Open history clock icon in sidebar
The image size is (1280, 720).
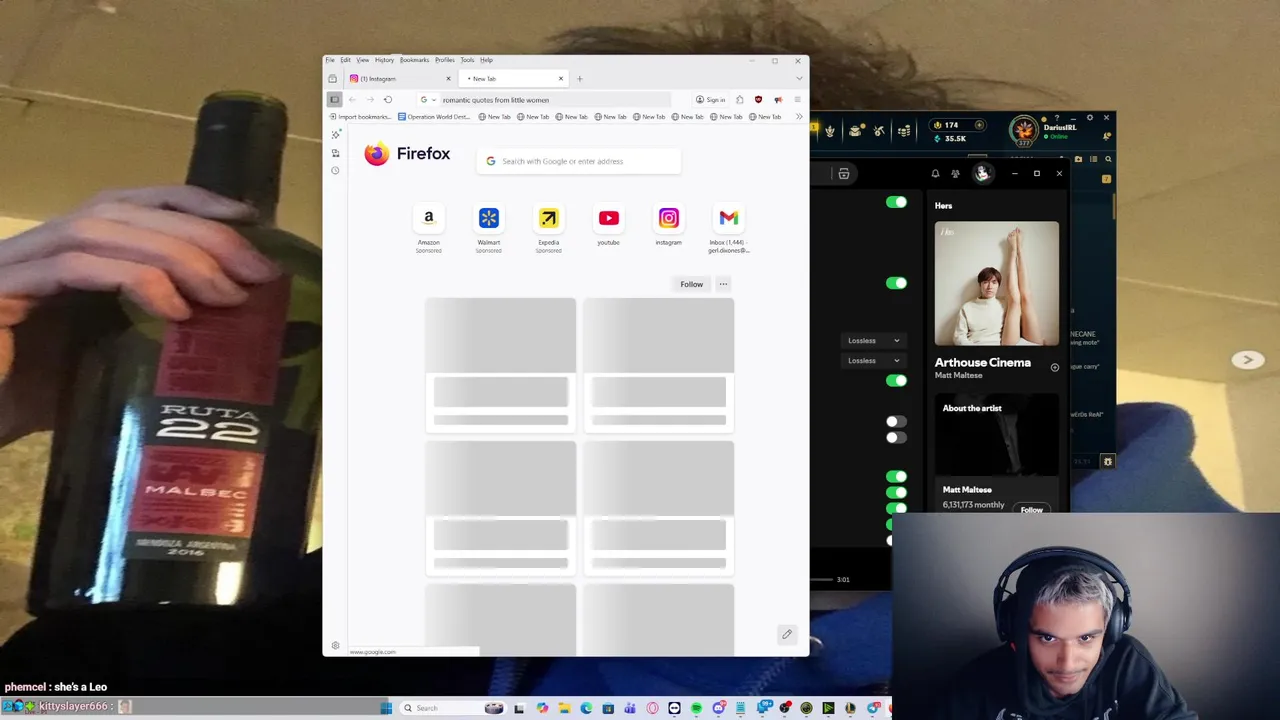pos(335,171)
